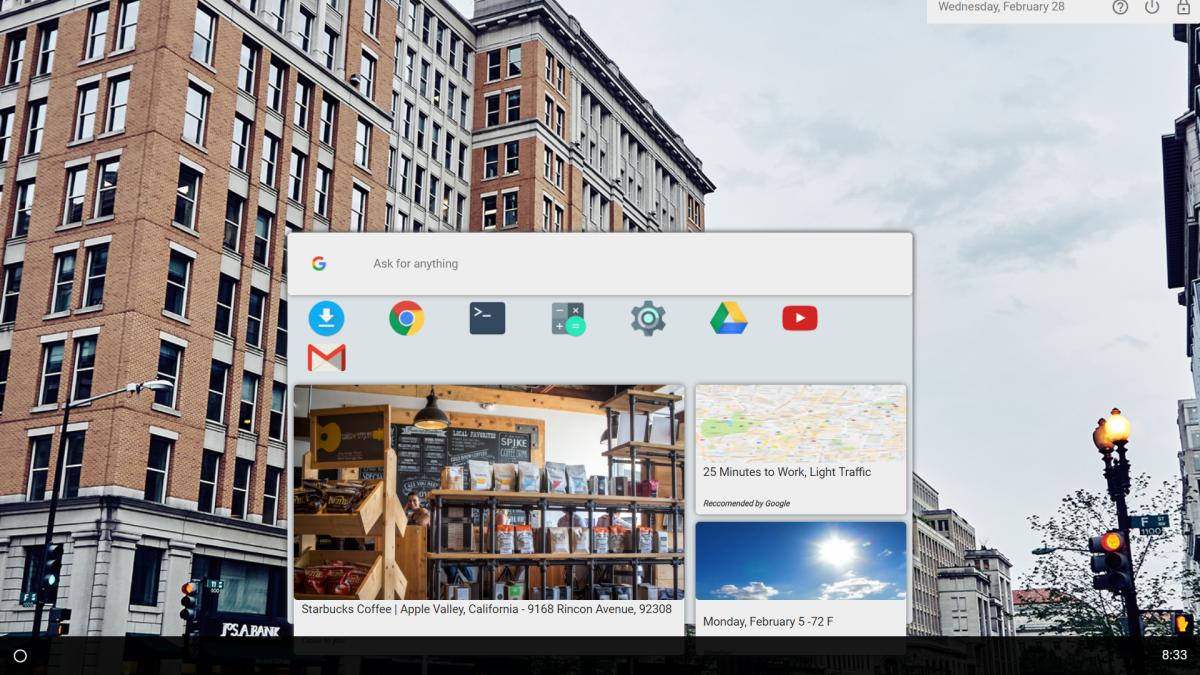1200x675 pixels.
Task: Click the Starbucks Coffee address text
Action: pyautogui.click(x=487, y=609)
